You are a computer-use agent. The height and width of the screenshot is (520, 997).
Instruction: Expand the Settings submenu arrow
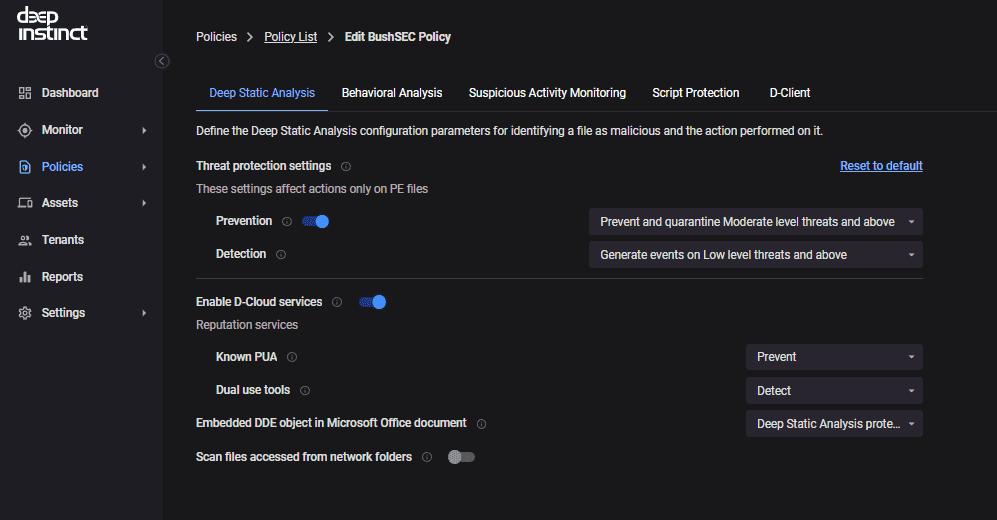click(x=144, y=313)
